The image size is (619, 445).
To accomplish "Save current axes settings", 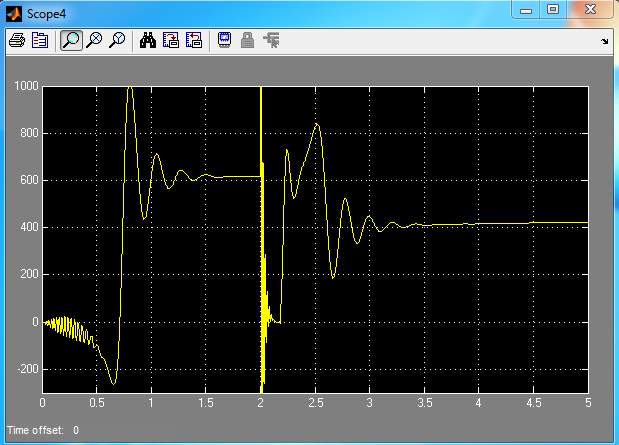I will click(x=171, y=41).
